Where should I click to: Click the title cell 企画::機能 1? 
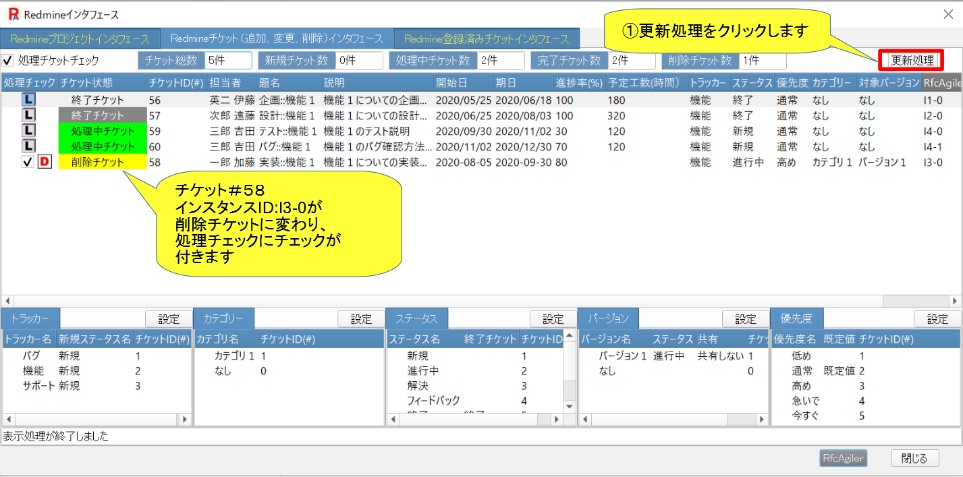pyautogui.click(x=287, y=99)
